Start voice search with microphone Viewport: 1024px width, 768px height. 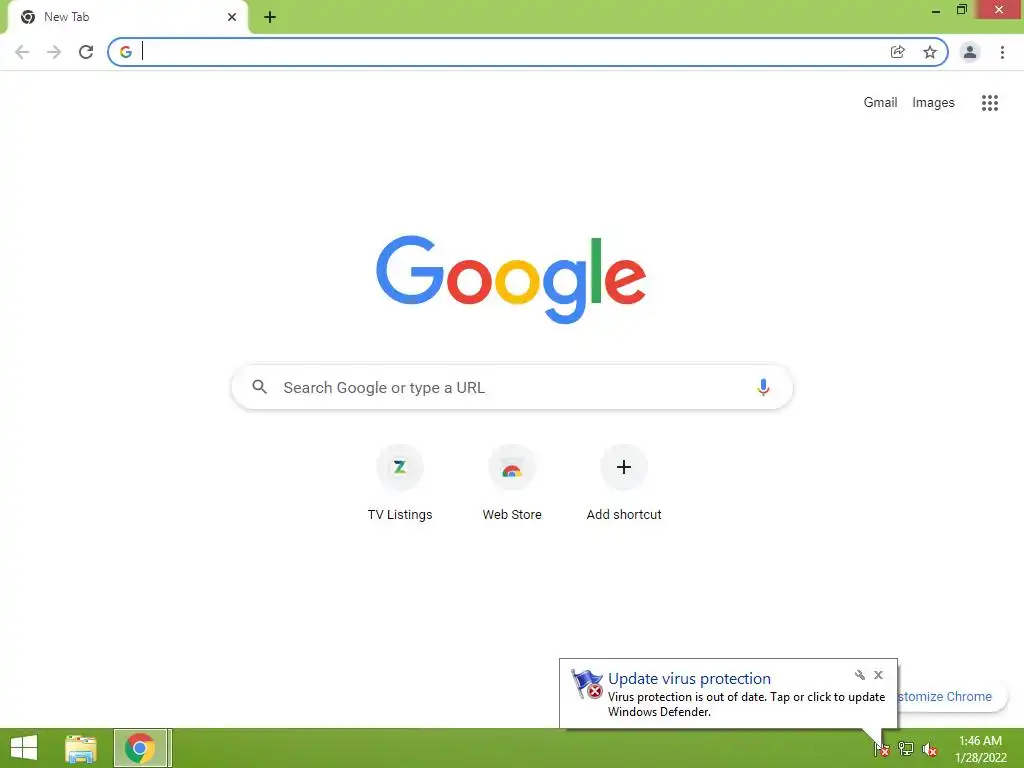coord(763,387)
